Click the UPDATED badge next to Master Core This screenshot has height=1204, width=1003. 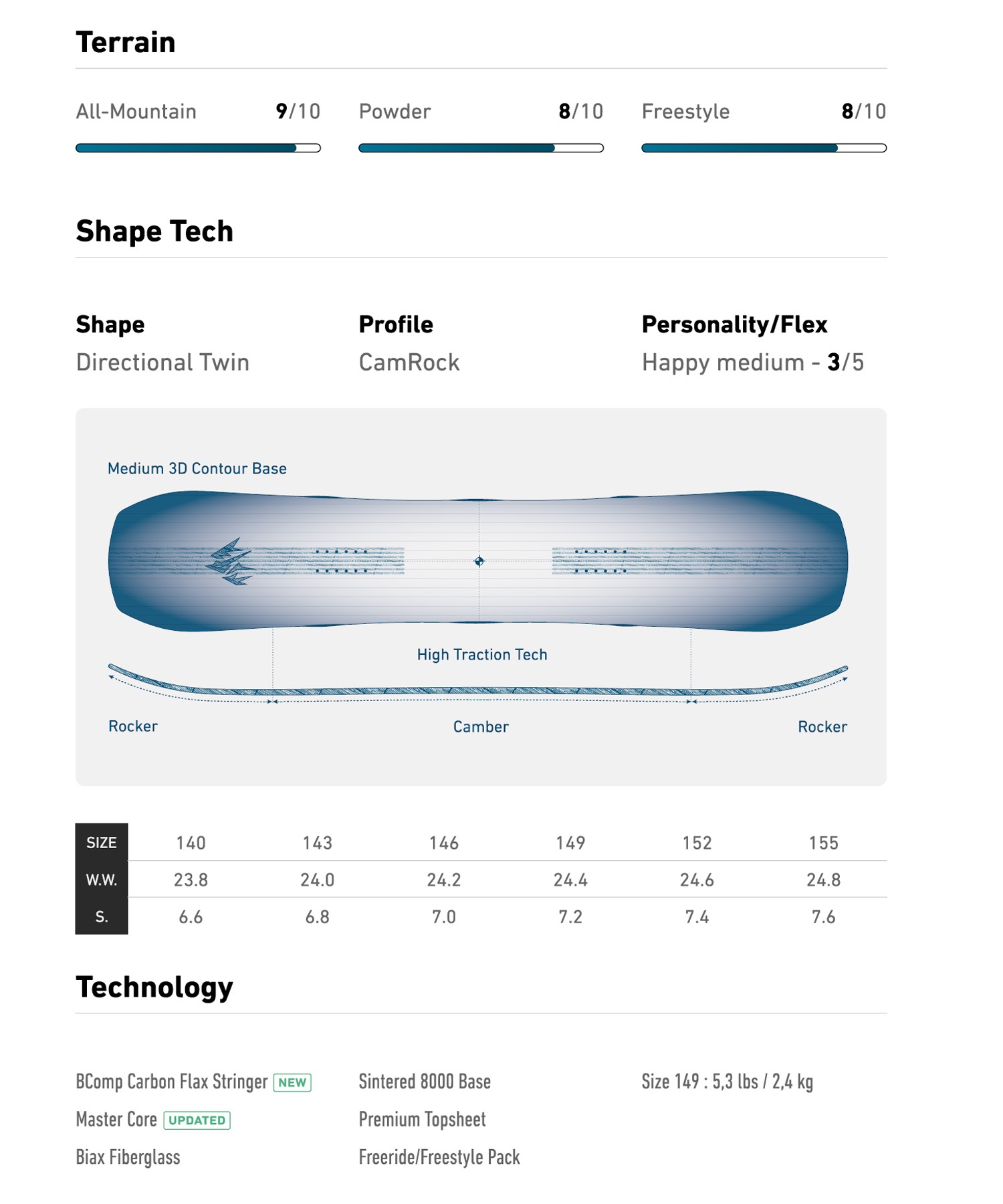click(x=197, y=1120)
